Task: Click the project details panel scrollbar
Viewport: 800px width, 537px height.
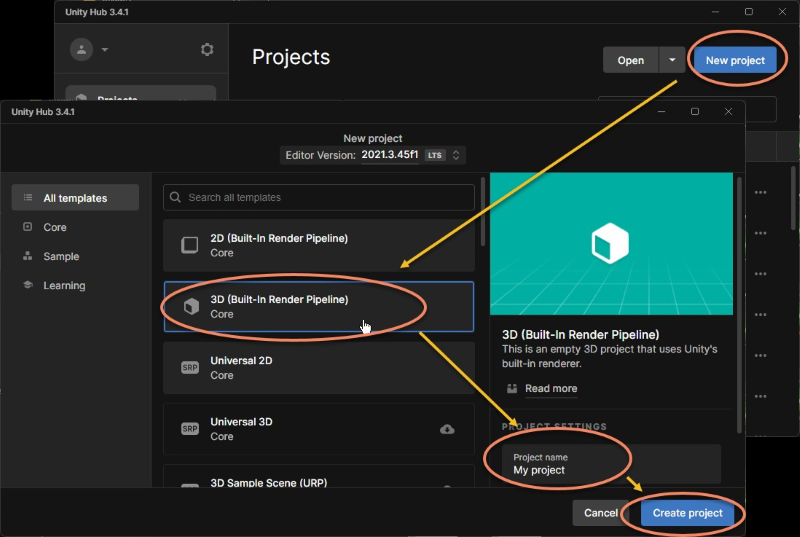Action: [x=739, y=303]
